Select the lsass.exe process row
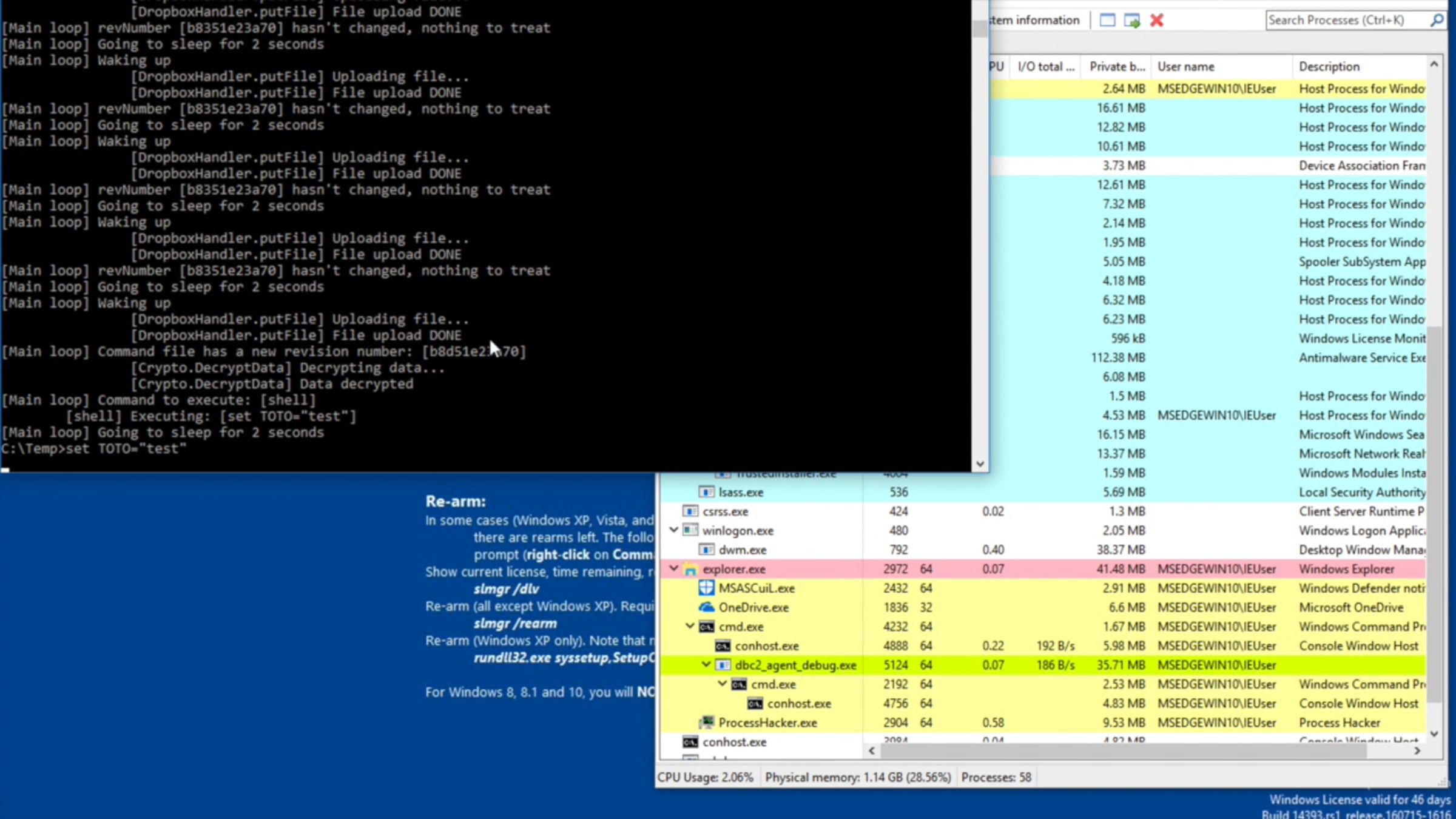1456x819 pixels. (x=1042, y=492)
